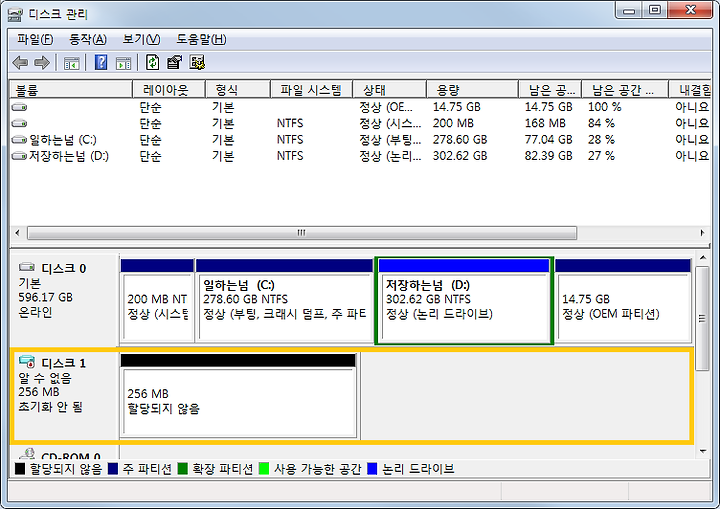Refresh disks with the green arrows icon
This screenshot has width=720, height=509.
pyautogui.click(x=152, y=62)
